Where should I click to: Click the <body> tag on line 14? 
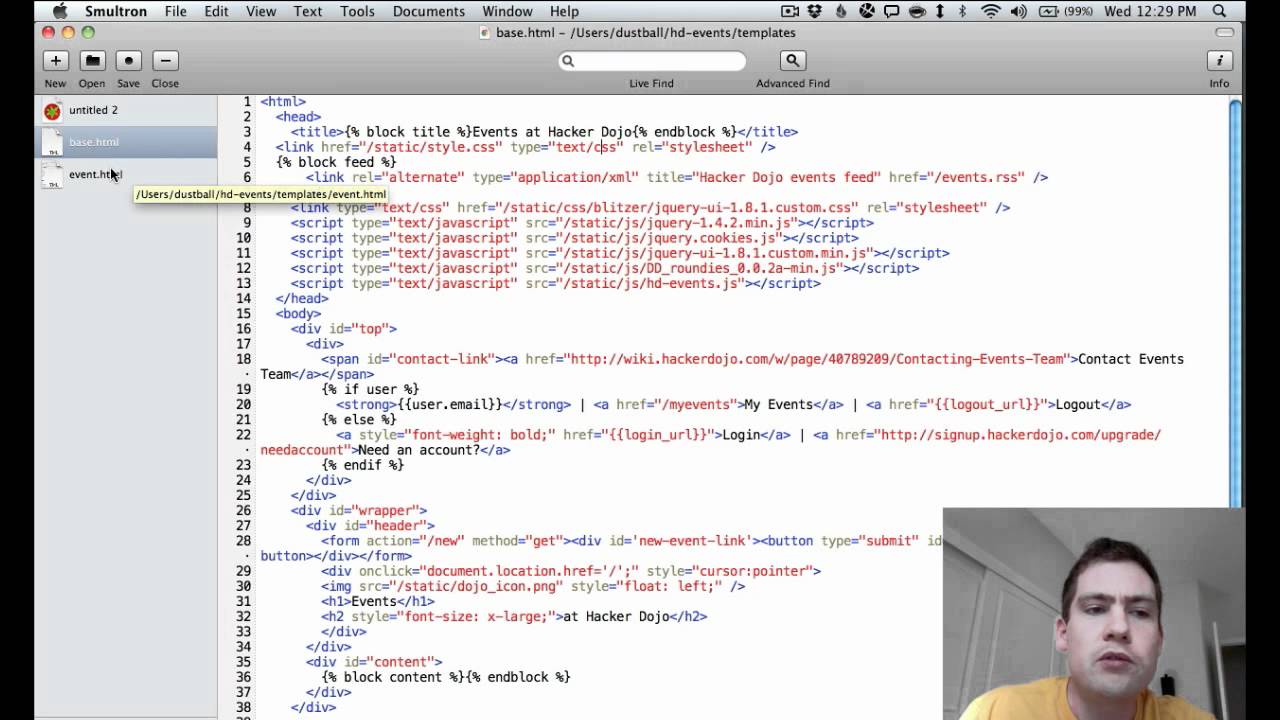298,314
